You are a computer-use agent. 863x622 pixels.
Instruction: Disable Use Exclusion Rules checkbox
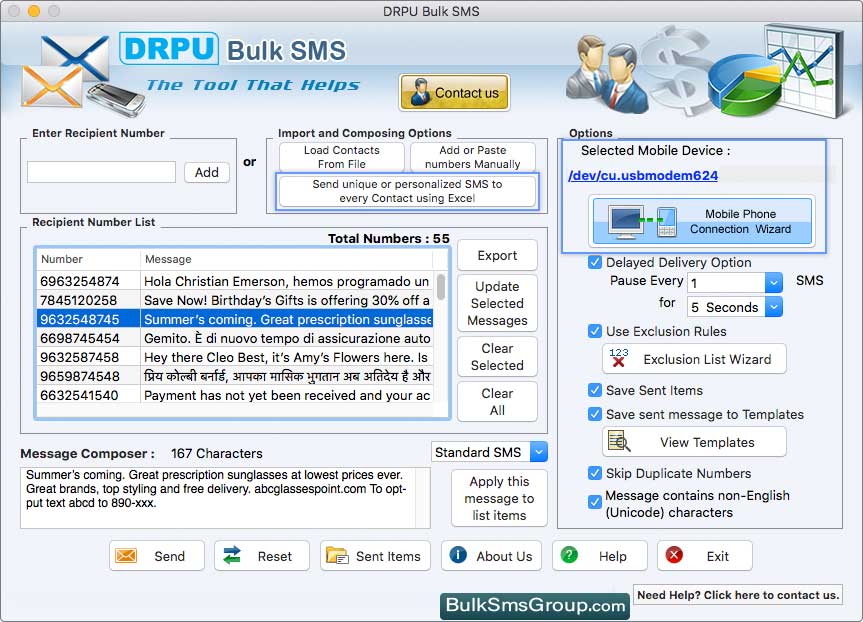(x=594, y=331)
